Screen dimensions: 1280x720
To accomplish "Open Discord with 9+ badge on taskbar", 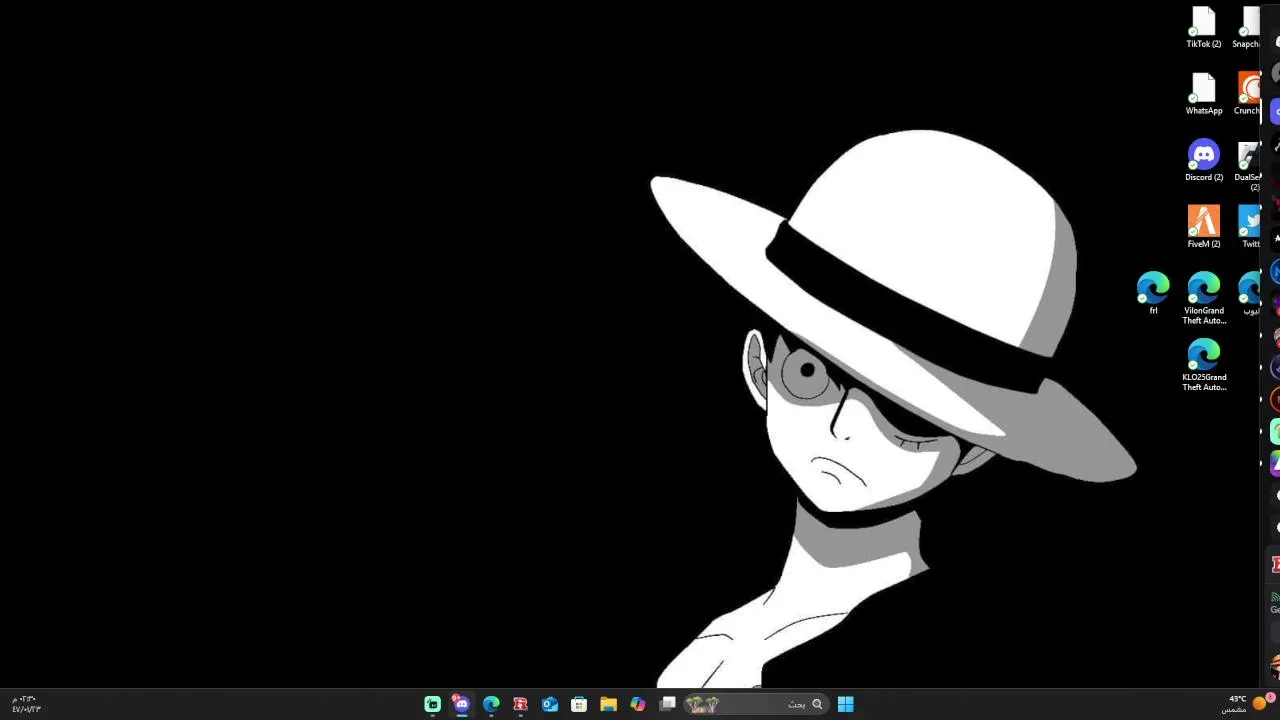I will 461,704.
